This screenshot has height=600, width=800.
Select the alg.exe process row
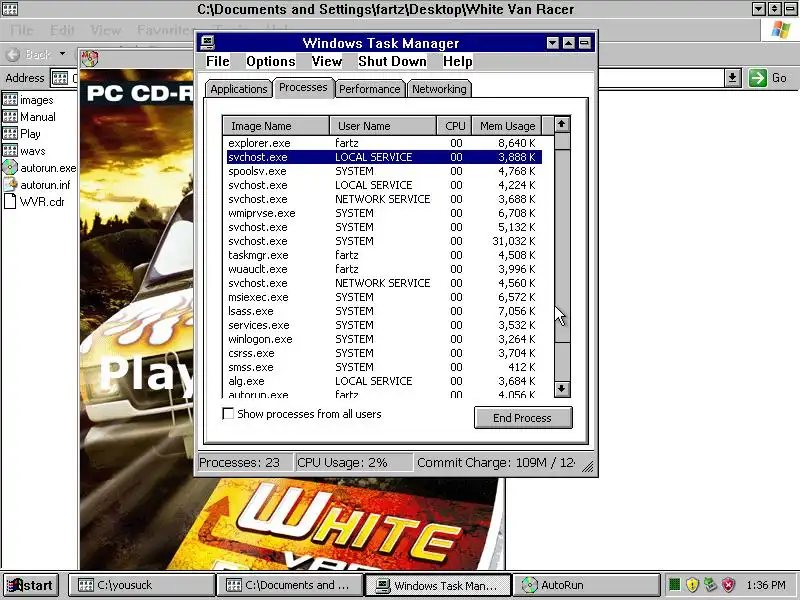click(384, 381)
